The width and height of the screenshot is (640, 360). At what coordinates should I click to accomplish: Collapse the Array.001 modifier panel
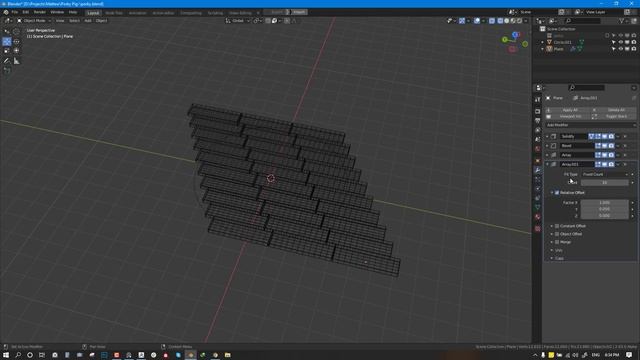pyautogui.click(x=547, y=164)
